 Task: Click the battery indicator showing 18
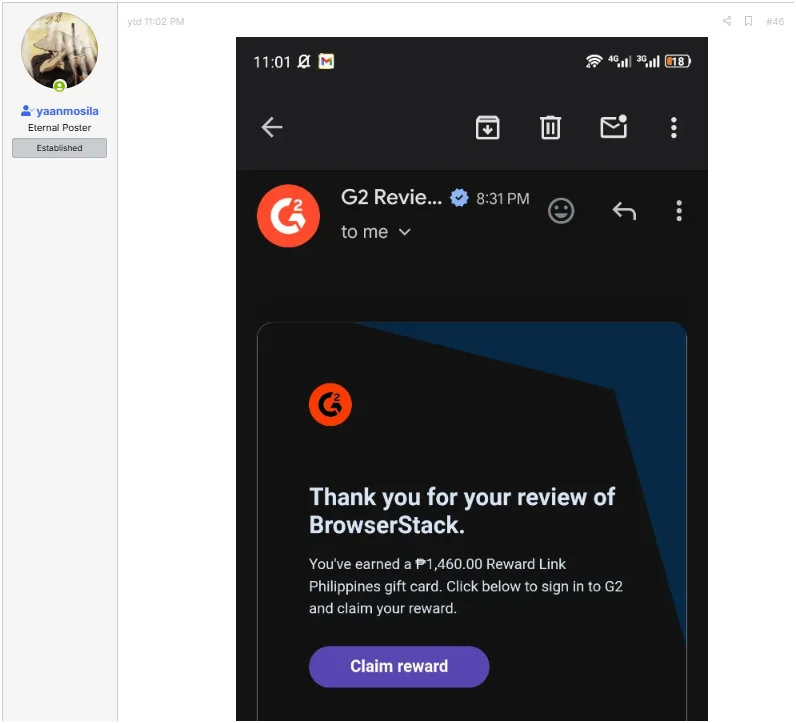(x=678, y=61)
